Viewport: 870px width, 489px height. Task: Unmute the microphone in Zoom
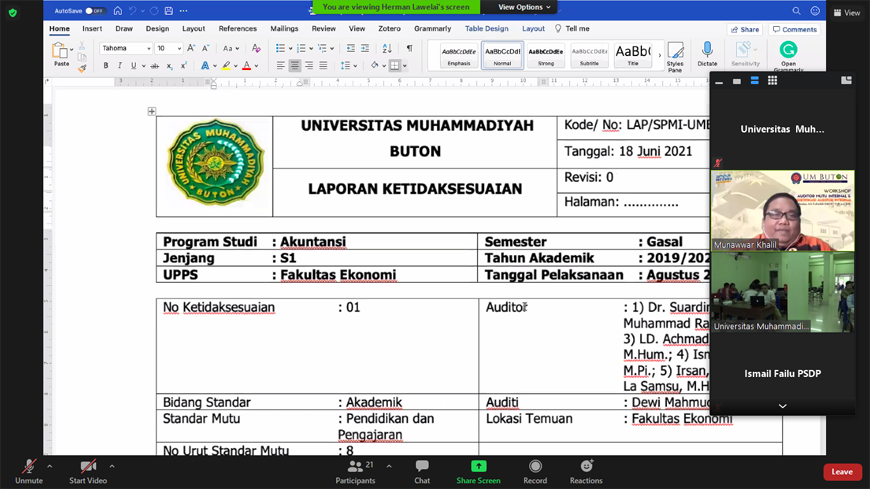pyautogui.click(x=29, y=472)
